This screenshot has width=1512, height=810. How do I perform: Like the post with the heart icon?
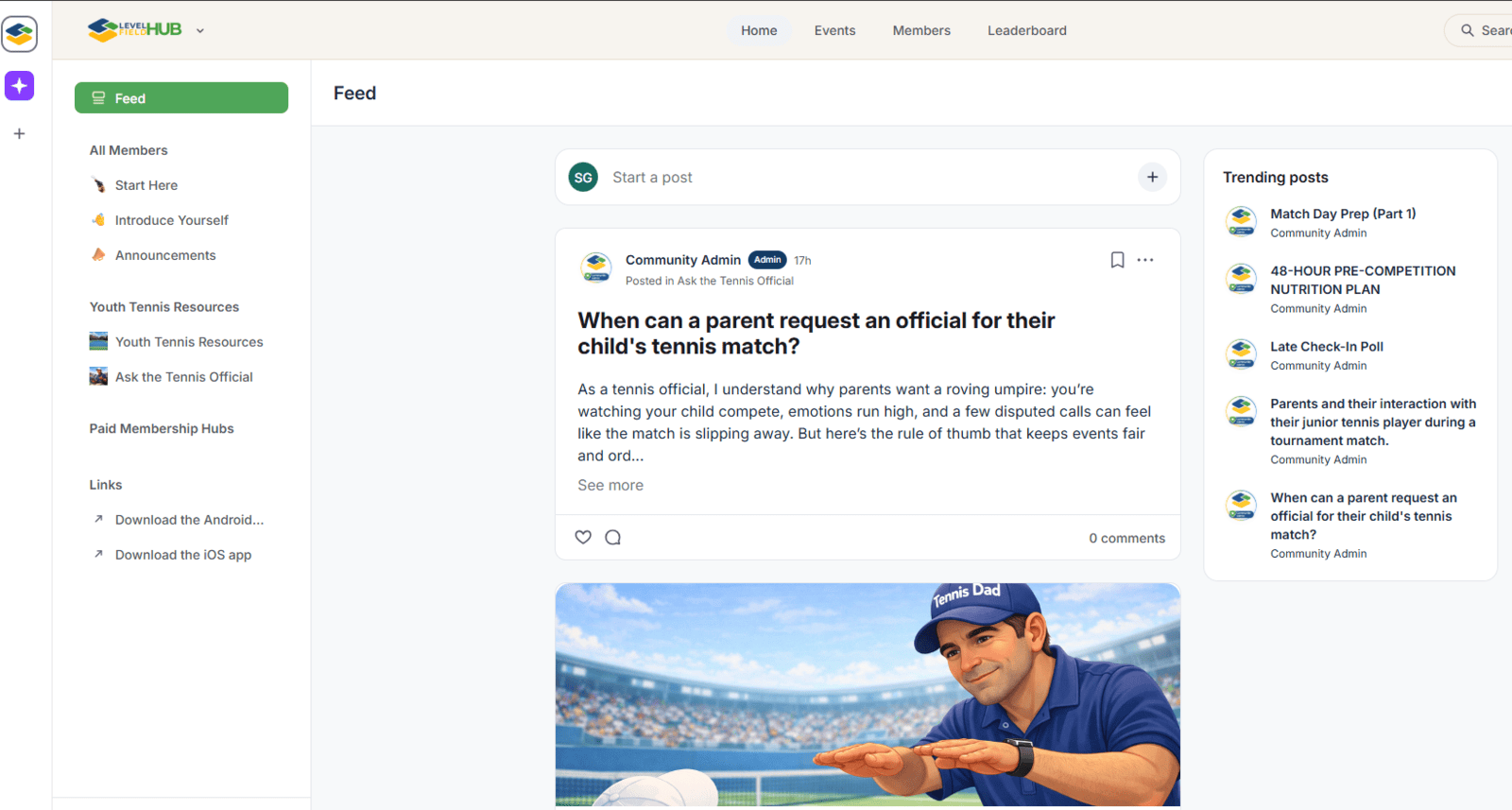(583, 537)
